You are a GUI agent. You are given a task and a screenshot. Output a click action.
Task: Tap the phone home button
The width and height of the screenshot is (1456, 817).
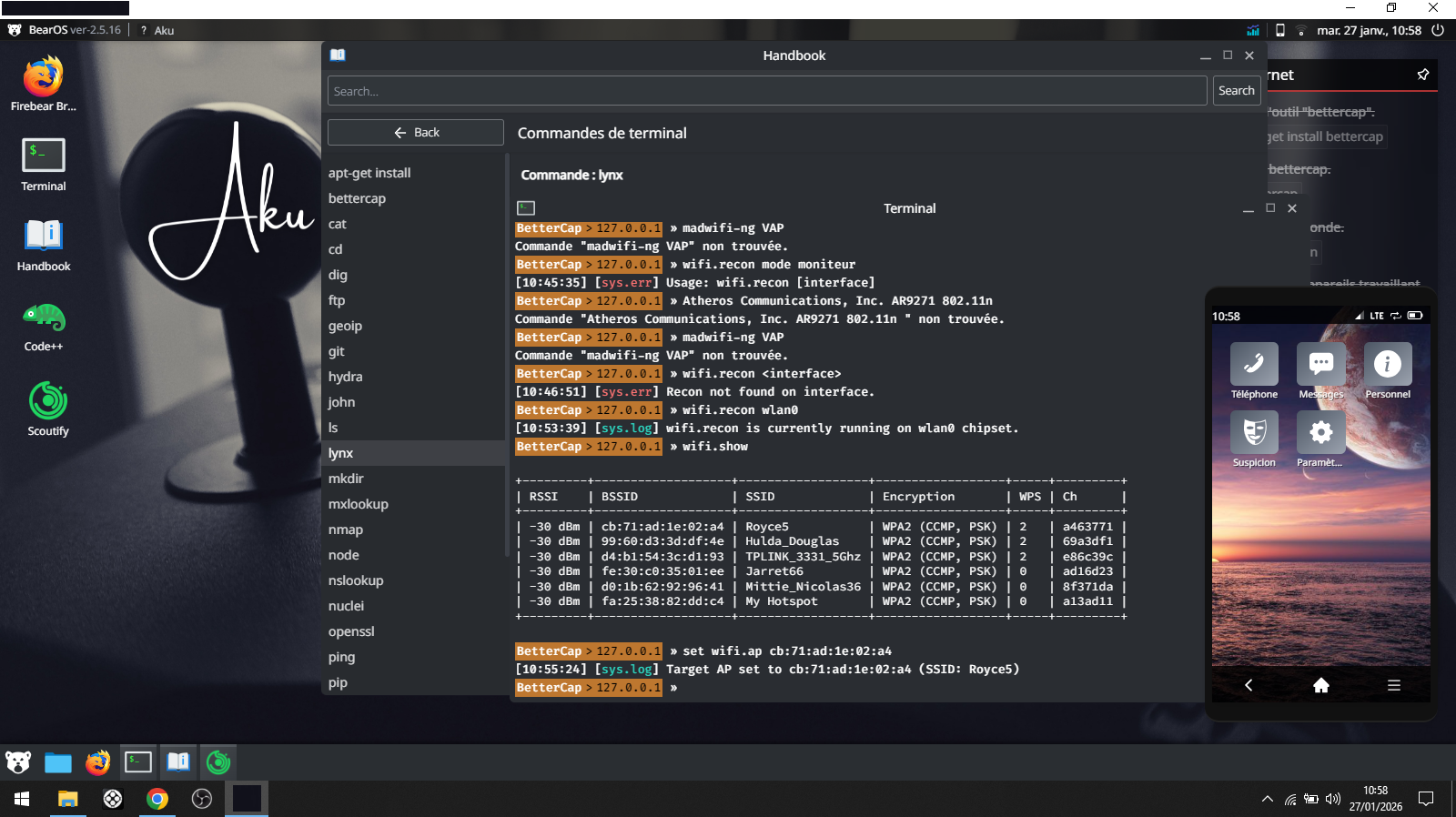(1320, 686)
